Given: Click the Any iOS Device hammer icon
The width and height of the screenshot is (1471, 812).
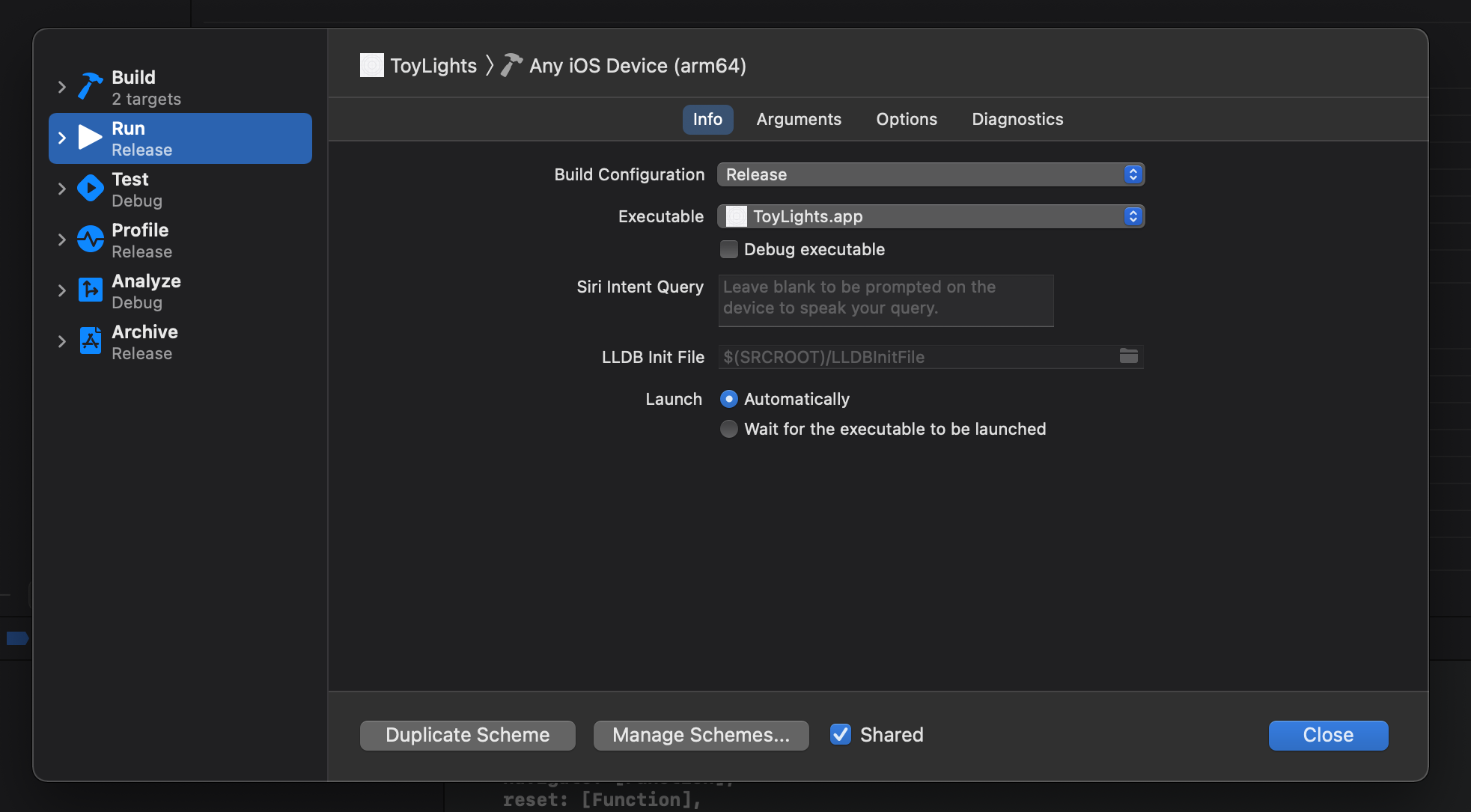Looking at the screenshot, I should click(511, 66).
